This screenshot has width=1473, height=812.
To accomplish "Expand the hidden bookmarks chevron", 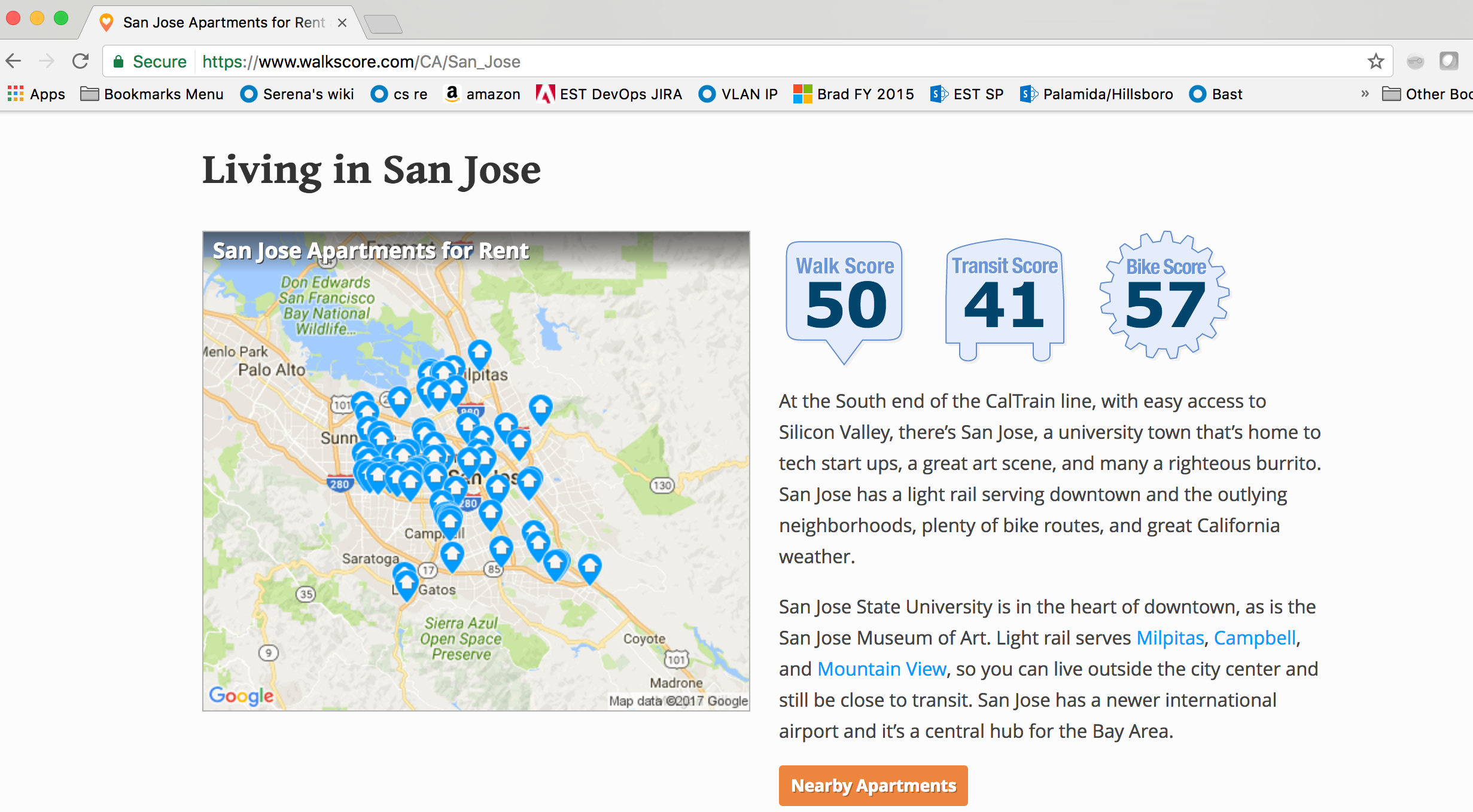I will (1365, 94).
